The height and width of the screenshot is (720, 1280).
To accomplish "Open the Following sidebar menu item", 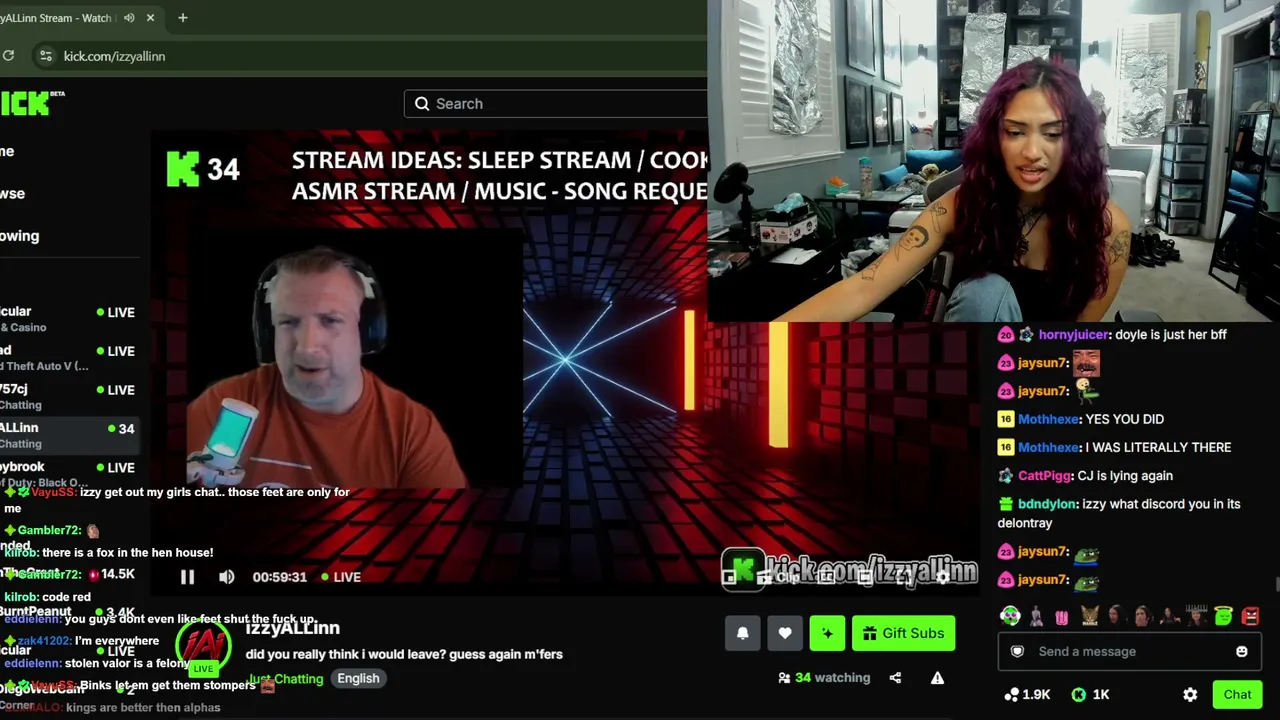I will 20,236.
